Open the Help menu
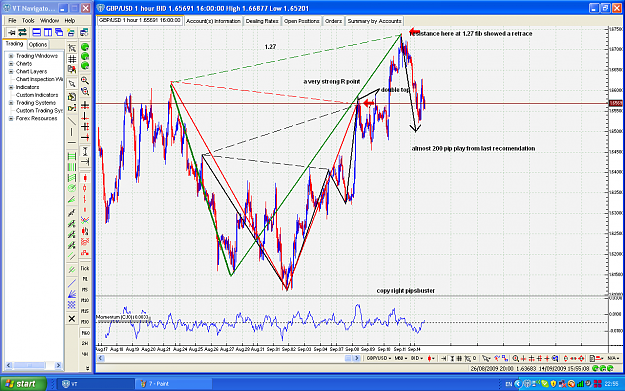Screen dimensions: 625x391 [70, 20]
